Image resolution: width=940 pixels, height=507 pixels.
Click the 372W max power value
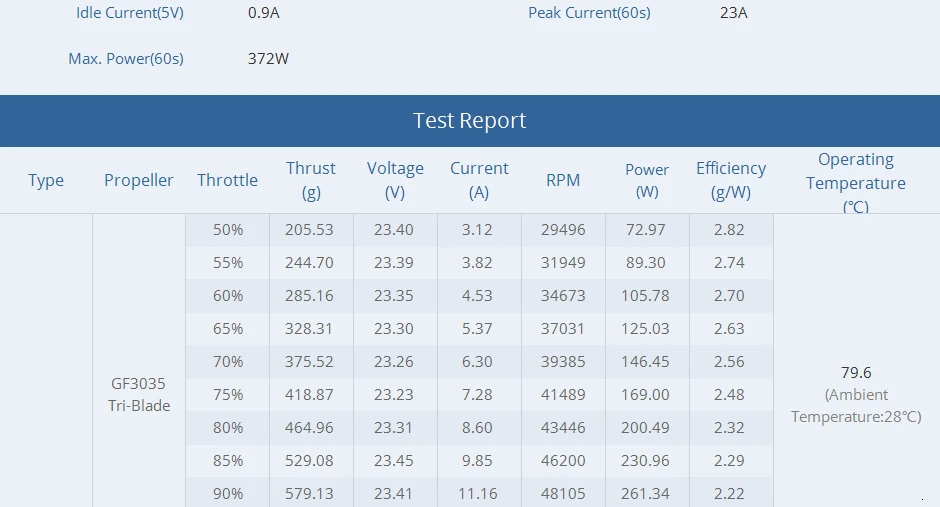point(268,59)
